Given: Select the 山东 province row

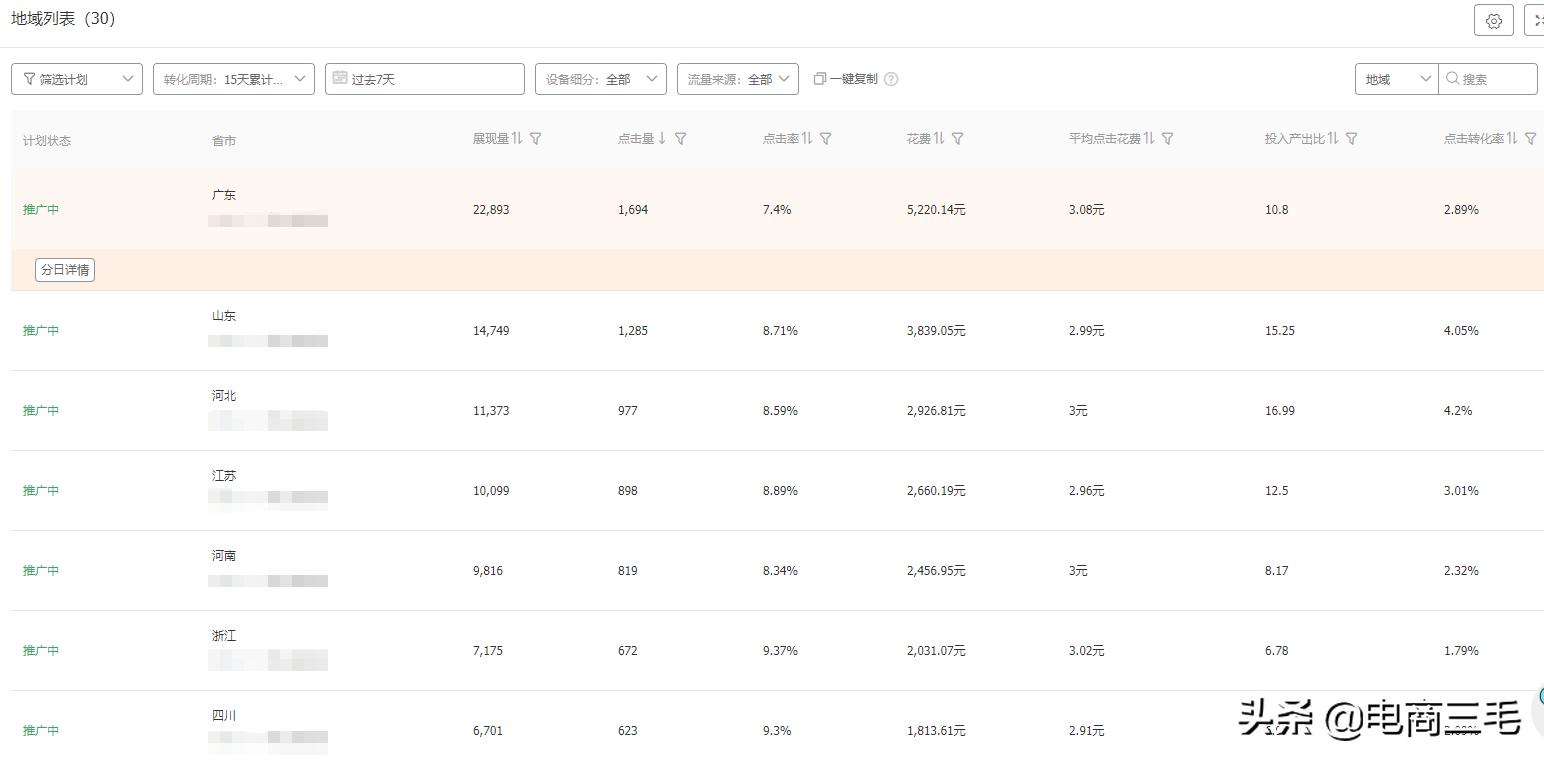Looking at the screenshot, I should (224, 316).
